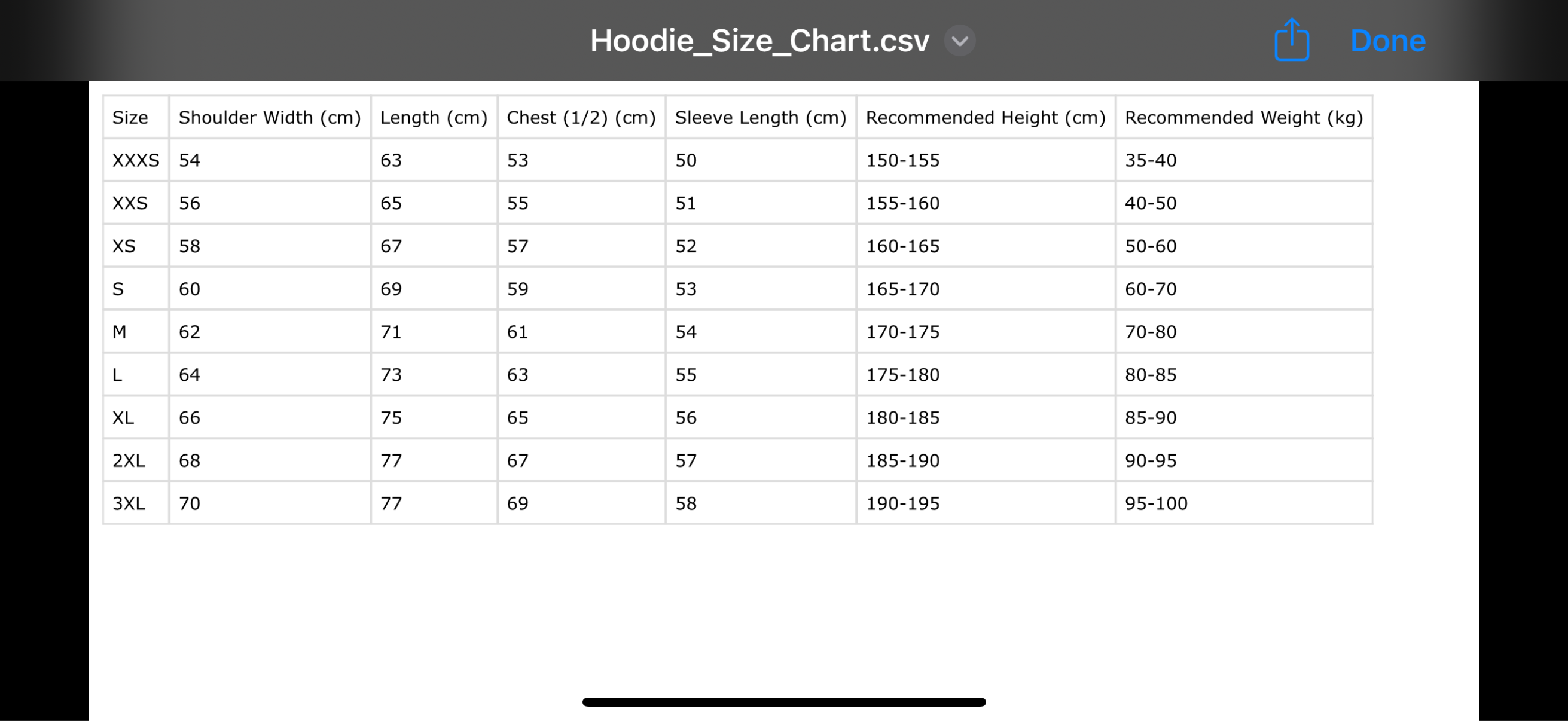This screenshot has height=721, width=1568.
Task: Select the Size column header
Action: click(x=130, y=117)
